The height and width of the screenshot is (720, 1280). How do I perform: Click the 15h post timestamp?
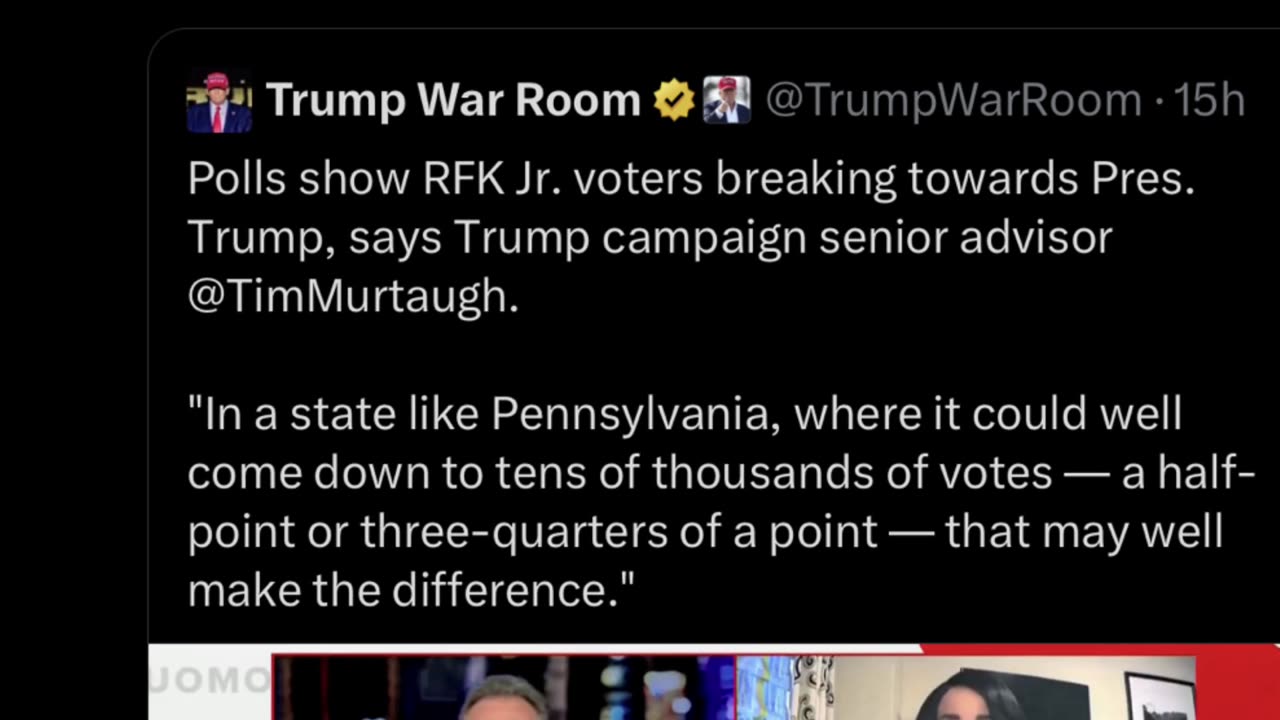[1208, 101]
